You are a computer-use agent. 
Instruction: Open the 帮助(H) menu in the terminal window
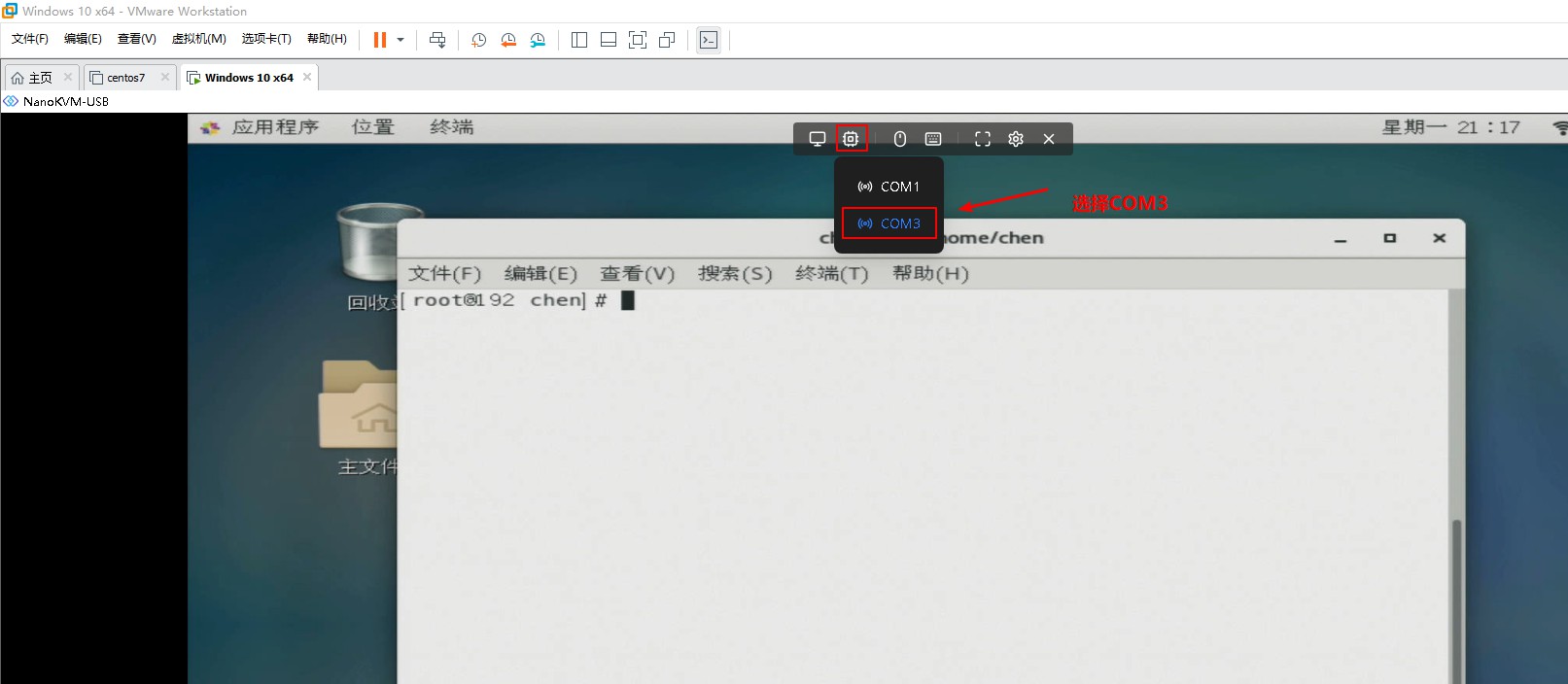(x=930, y=274)
